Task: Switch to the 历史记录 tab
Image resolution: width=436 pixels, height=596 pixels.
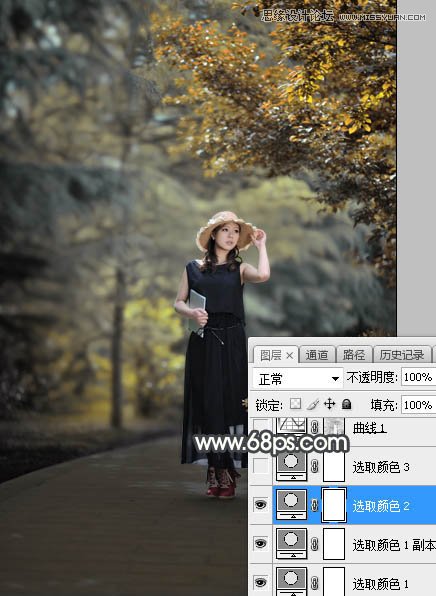Action: click(x=401, y=355)
